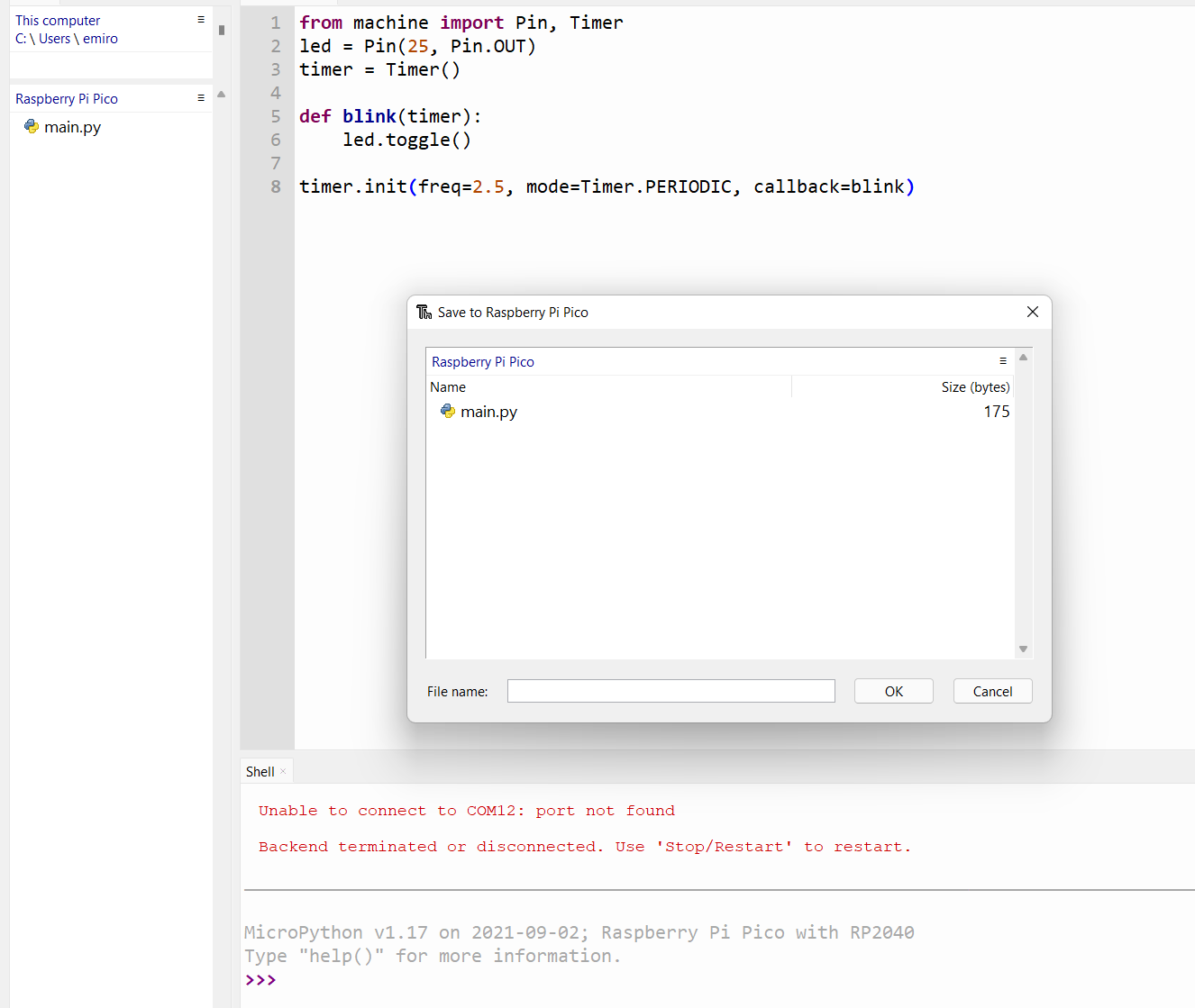
Task: Open the hamburger menu of the This computer panel
Action: click(x=201, y=20)
